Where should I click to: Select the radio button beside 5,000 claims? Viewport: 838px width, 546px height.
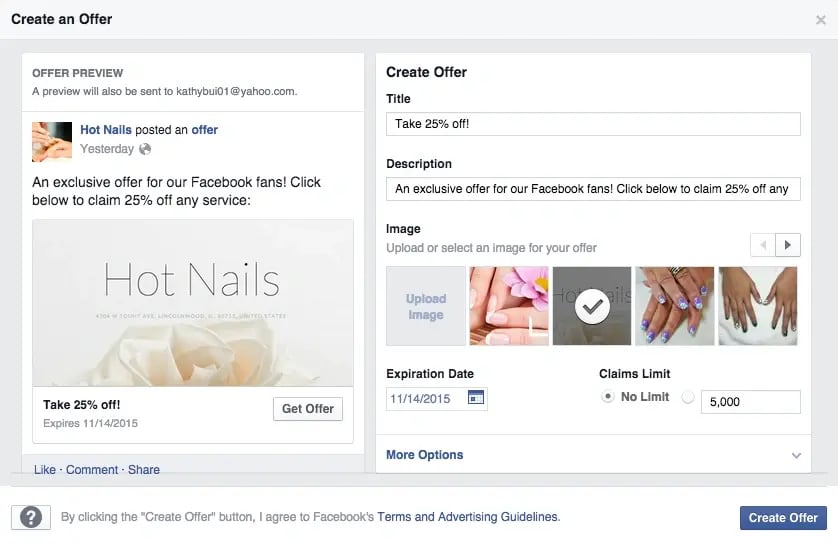pyautogui.click(x=688, y=397)
